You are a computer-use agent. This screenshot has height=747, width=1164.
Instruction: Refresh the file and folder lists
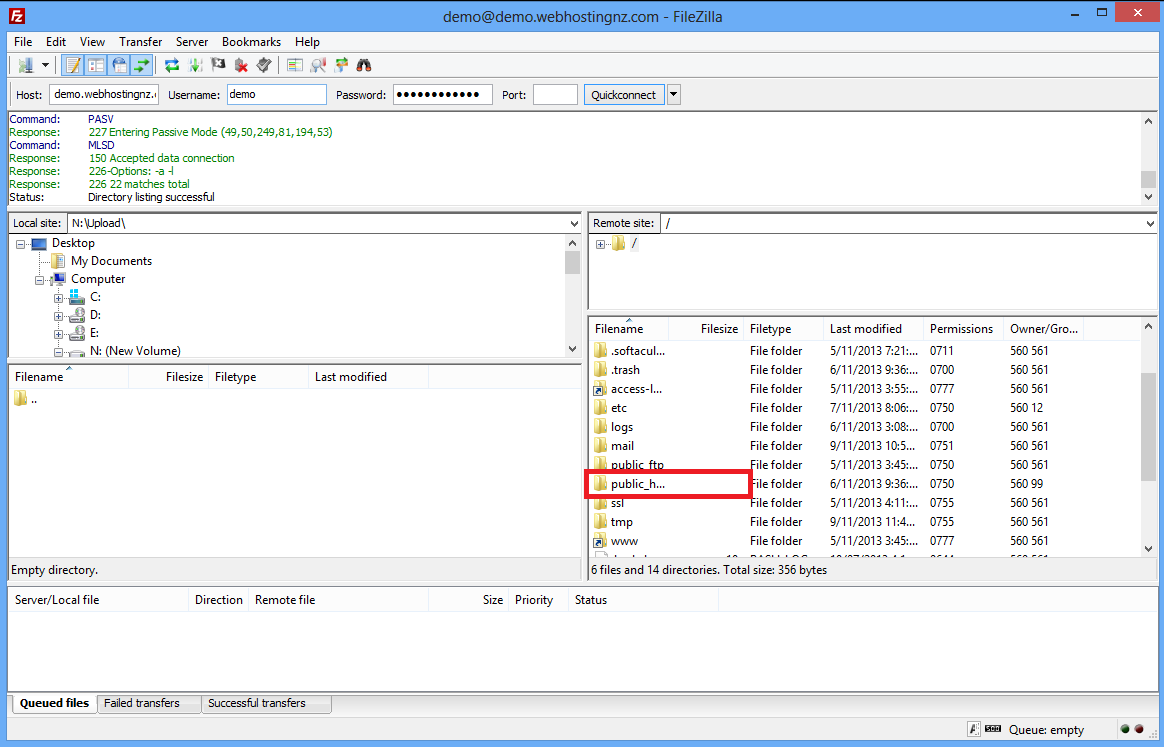coord(172,66)
